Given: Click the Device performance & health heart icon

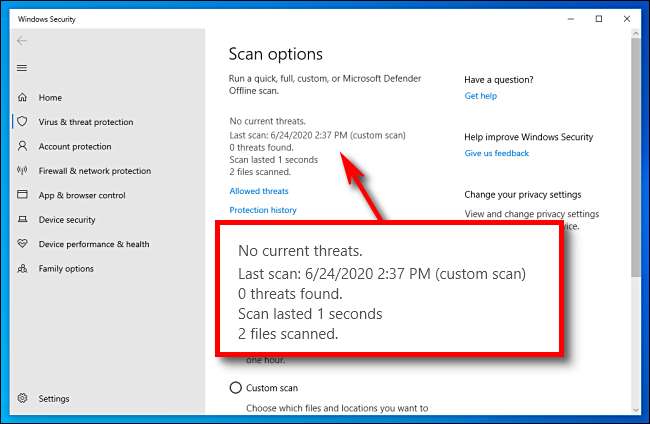Looking at the screenshot, I should (22, 244).
